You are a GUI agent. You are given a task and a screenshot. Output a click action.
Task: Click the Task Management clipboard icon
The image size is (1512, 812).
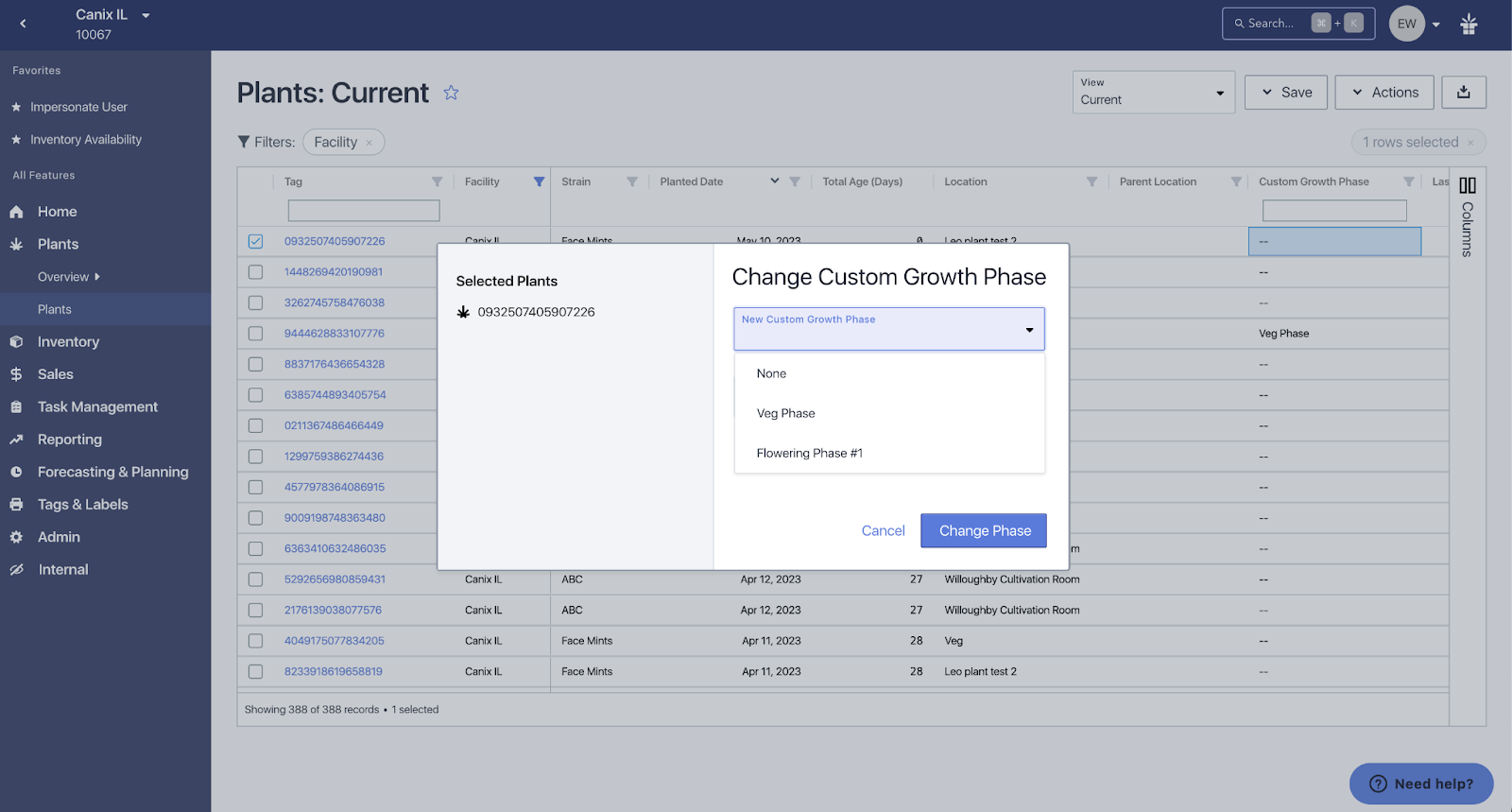click(16, 406)
